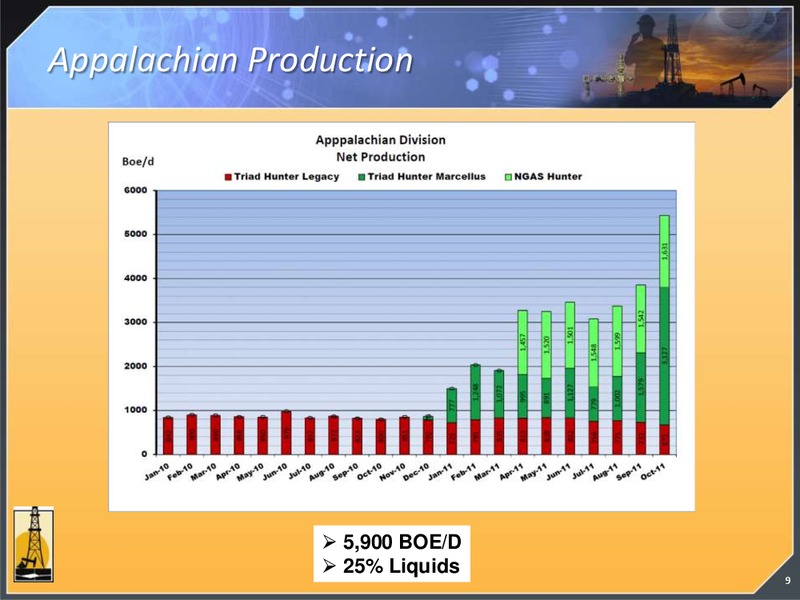Viewport: 800px width, 600px height.
Task: Click the NGAS Hunter light green legend swatch
Action: point(508,177)
